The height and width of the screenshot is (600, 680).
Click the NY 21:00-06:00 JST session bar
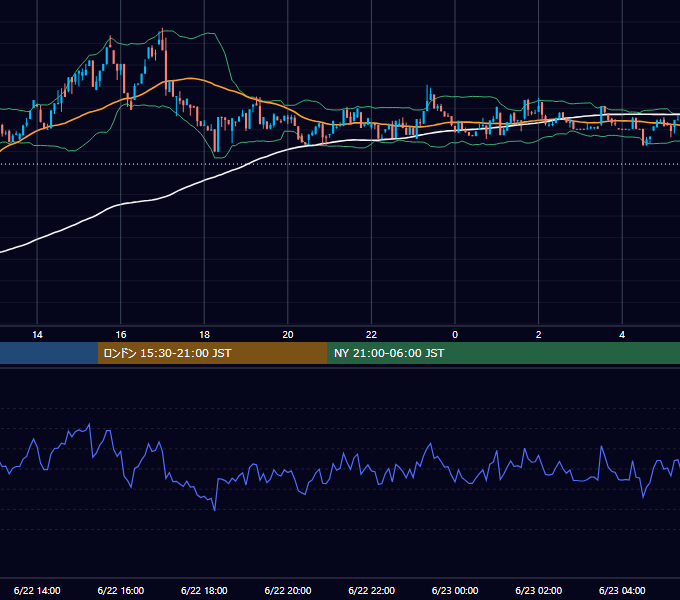coord(503,353)
